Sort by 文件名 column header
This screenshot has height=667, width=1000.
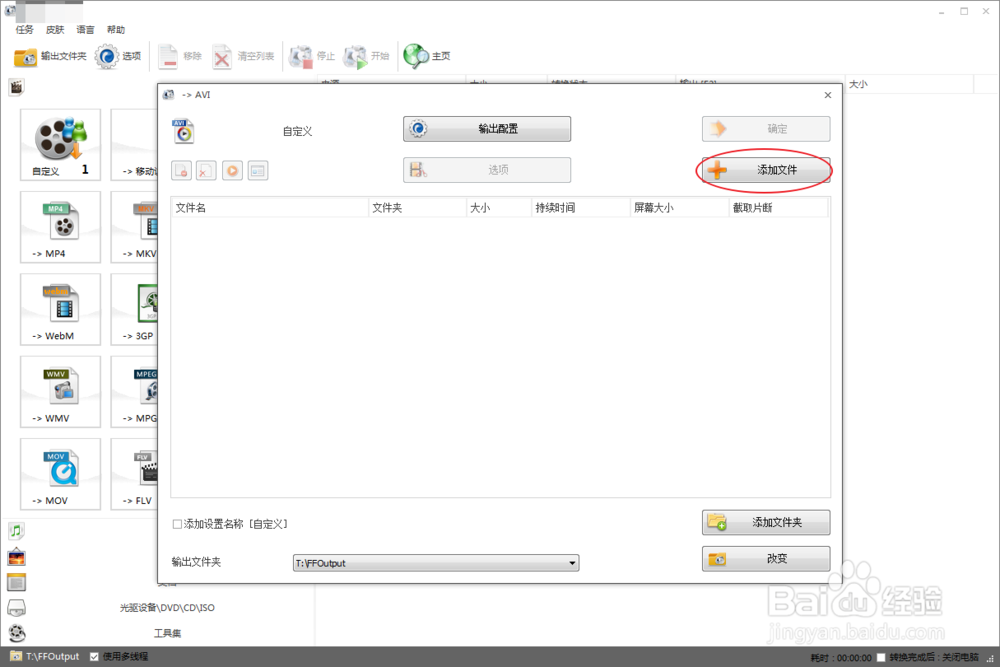pos(270,208)
